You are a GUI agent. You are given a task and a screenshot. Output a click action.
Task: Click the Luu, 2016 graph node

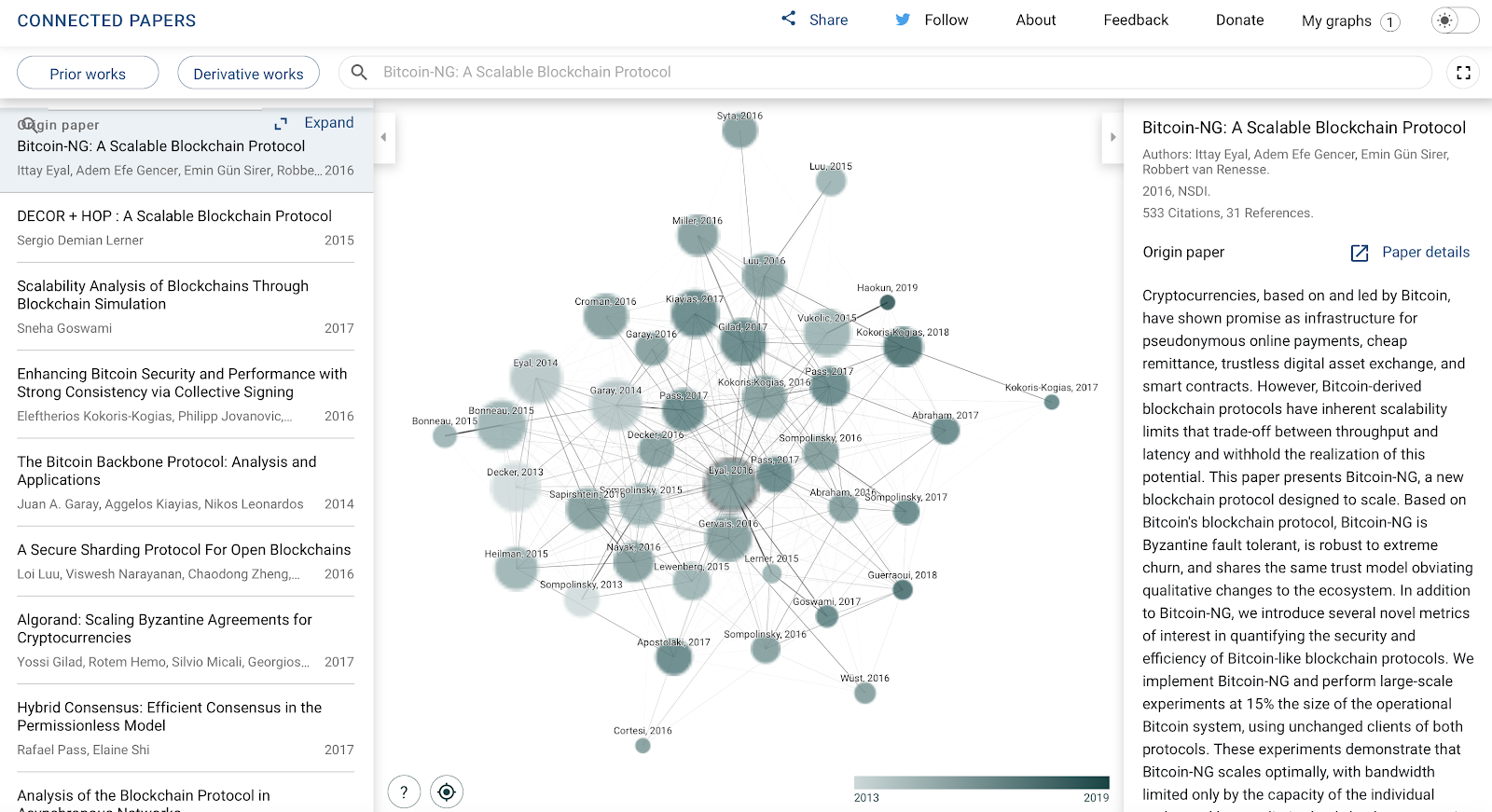[x=765, y=275]
